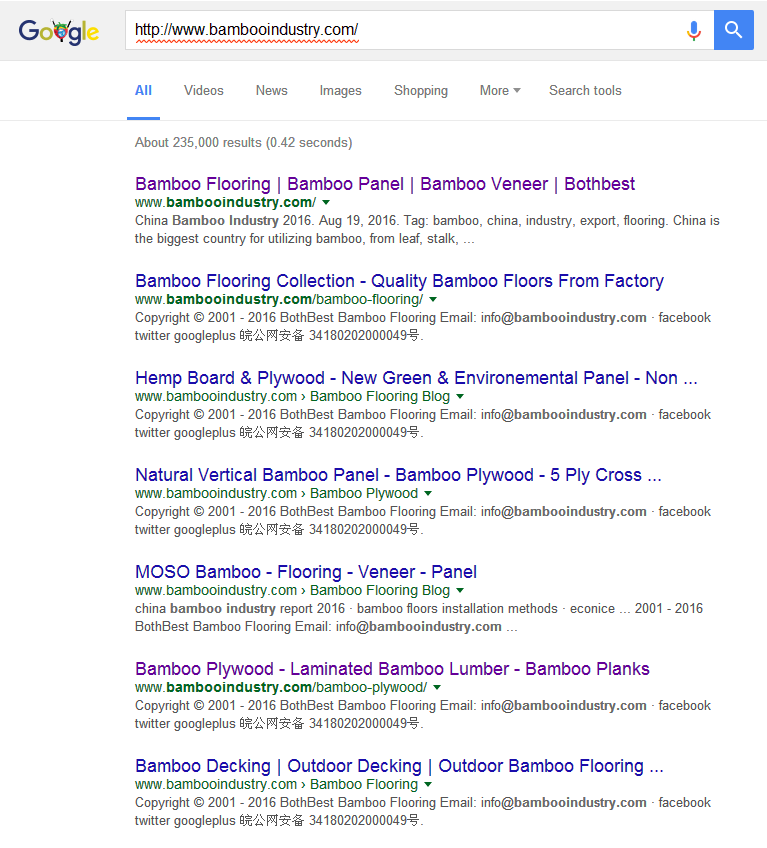
Task: Expand arrow next to bamboo-plywood/ URL
Action: pos(437,687)
